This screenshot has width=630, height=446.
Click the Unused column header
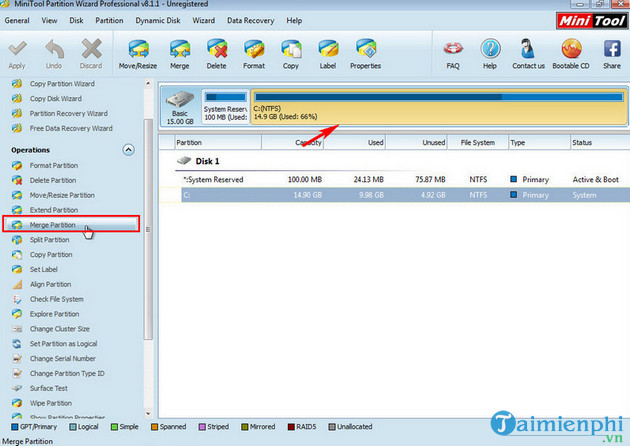tap(417, 143)
